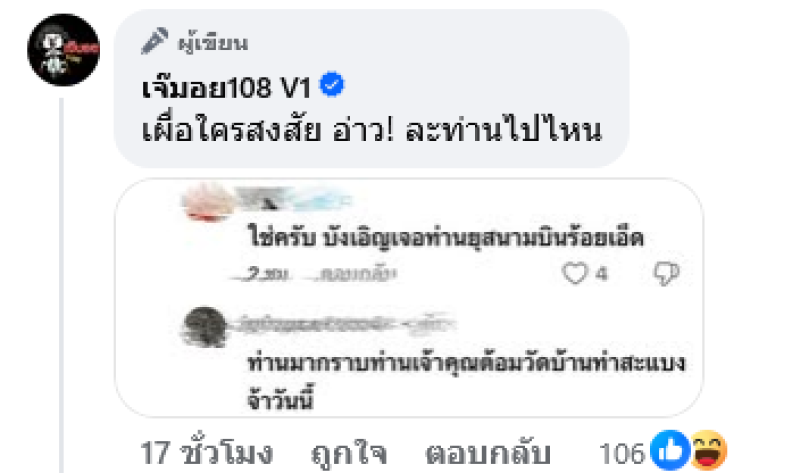The image size is (800, 473).
Task: Click the dark blurred avatar of second commenter
Action: click(204, 327)
